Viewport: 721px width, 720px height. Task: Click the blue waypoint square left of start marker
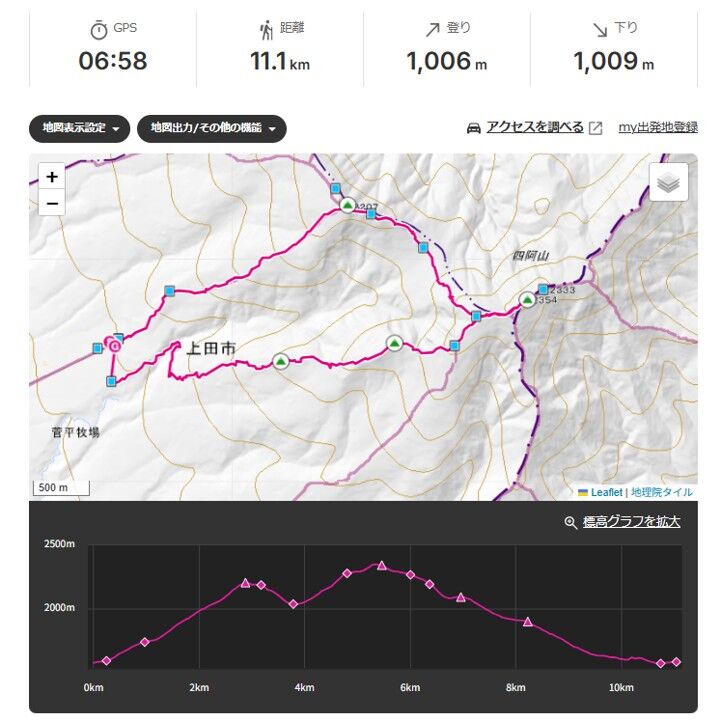point(97,348)
